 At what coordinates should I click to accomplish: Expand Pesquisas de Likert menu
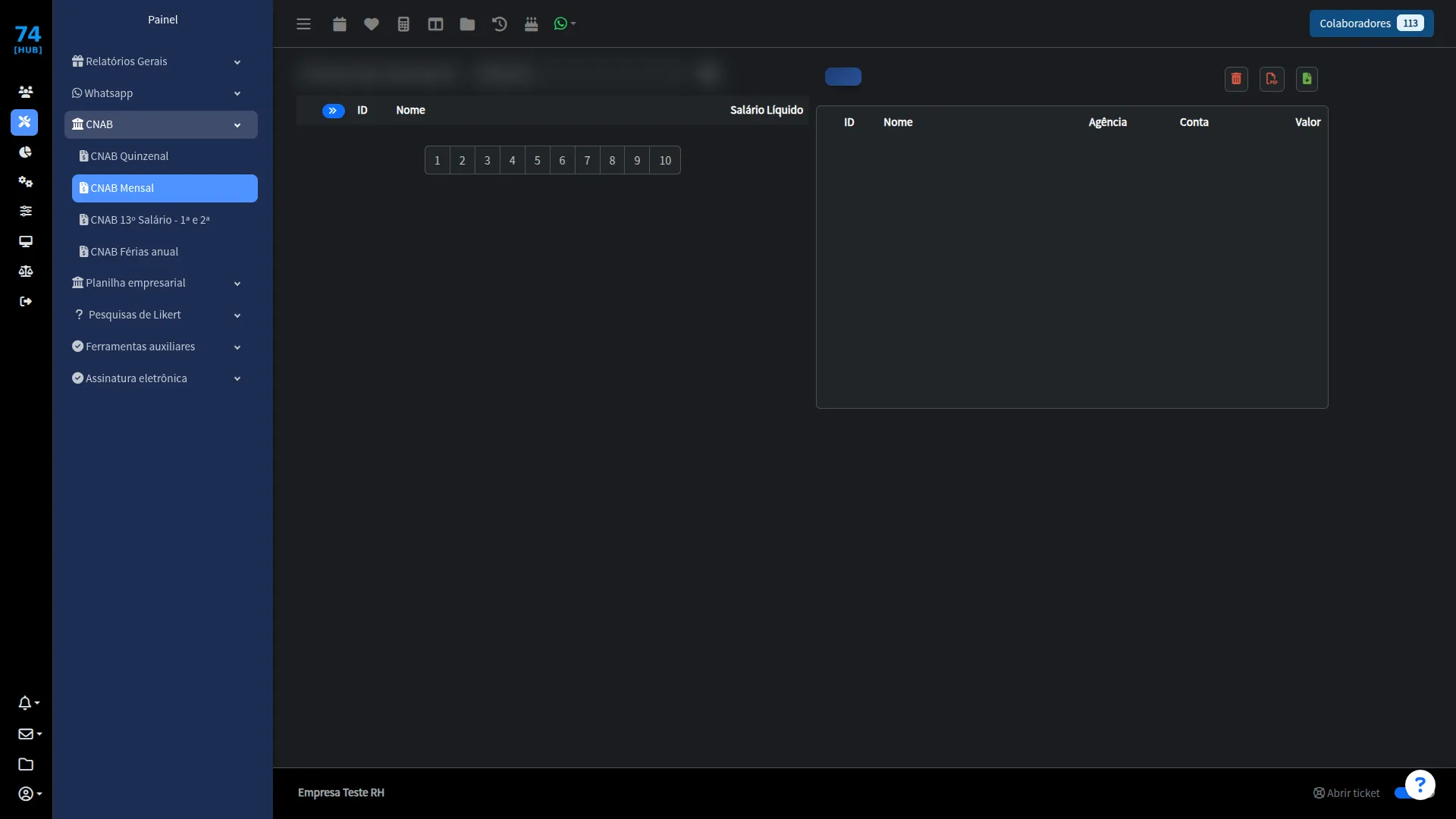click(x=161, y=315)
